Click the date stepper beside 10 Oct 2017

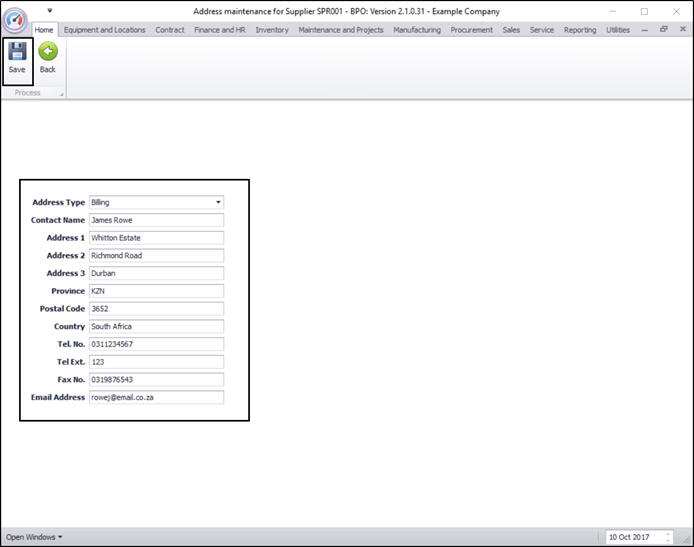click(668, 537)
